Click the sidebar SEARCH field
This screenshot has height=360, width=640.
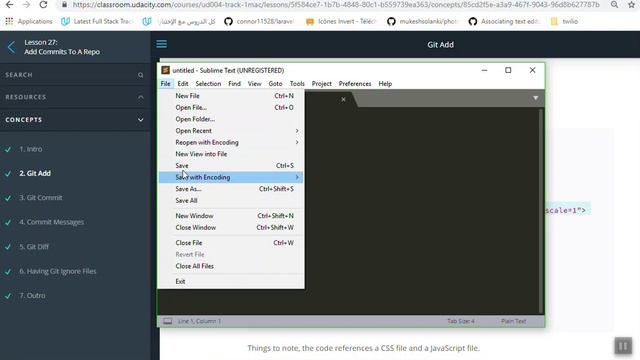click(75, 75)
